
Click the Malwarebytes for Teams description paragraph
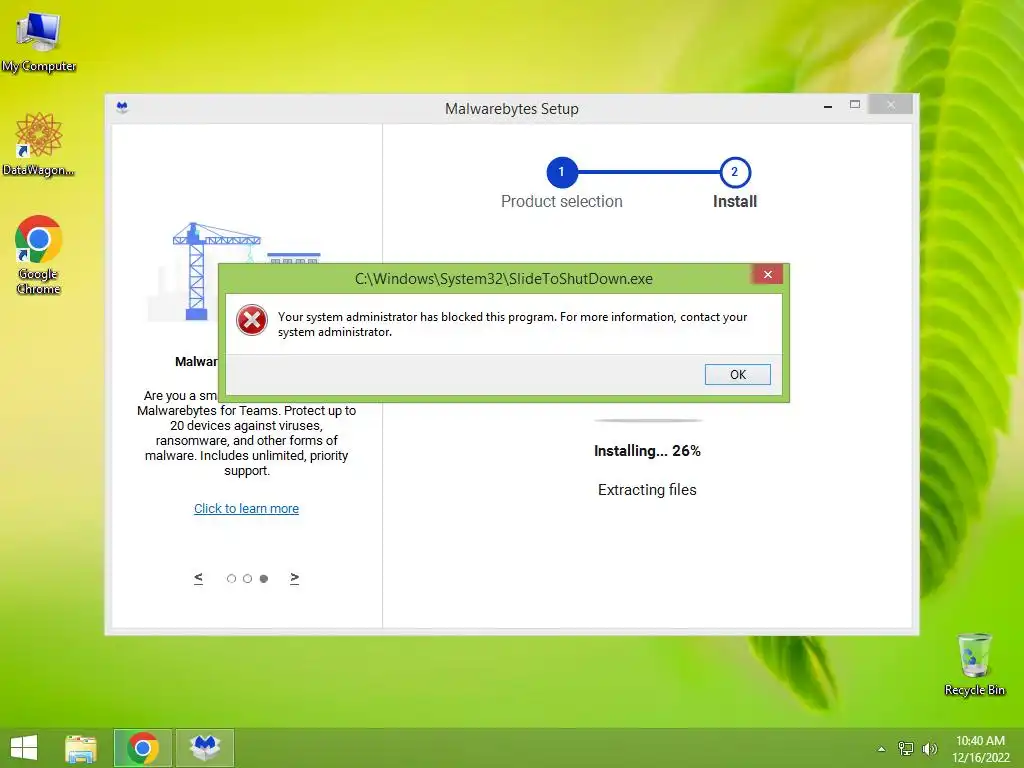pos(246,432)
